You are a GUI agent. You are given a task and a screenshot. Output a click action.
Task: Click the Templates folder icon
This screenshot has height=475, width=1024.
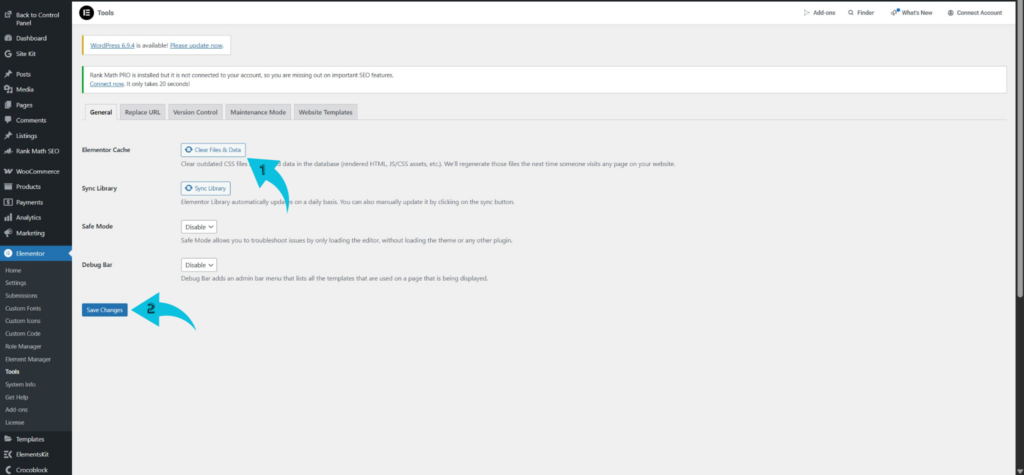coord(8,439)
